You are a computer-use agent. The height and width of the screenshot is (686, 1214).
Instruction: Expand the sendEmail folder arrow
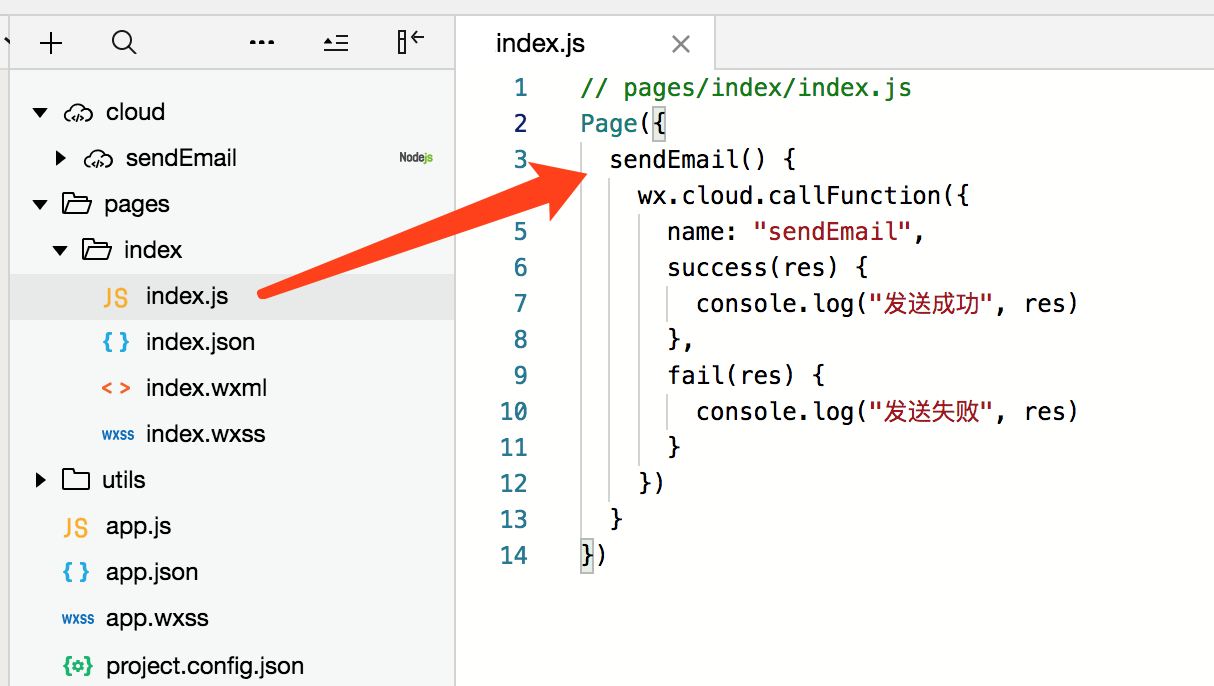click(61, 158)
